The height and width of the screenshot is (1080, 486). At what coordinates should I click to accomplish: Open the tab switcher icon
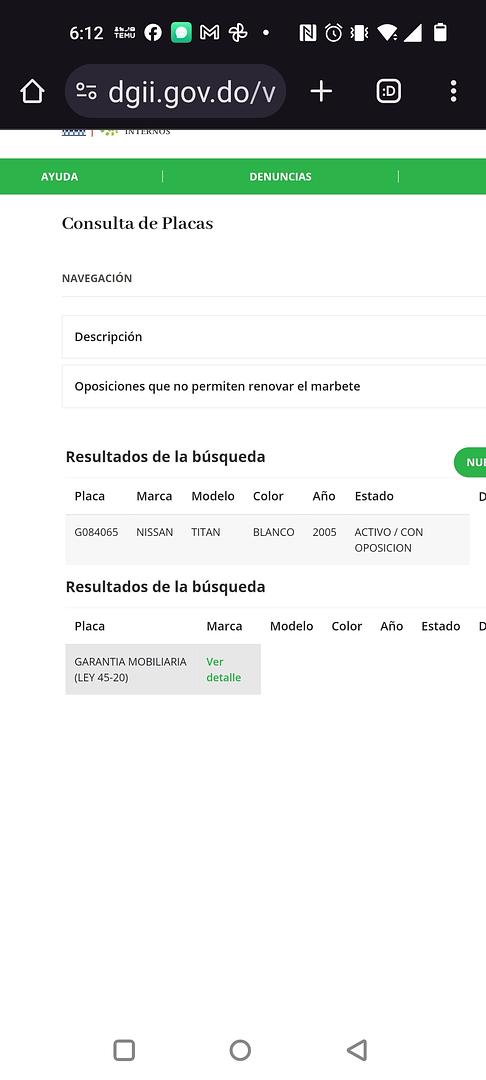(388, 91)
